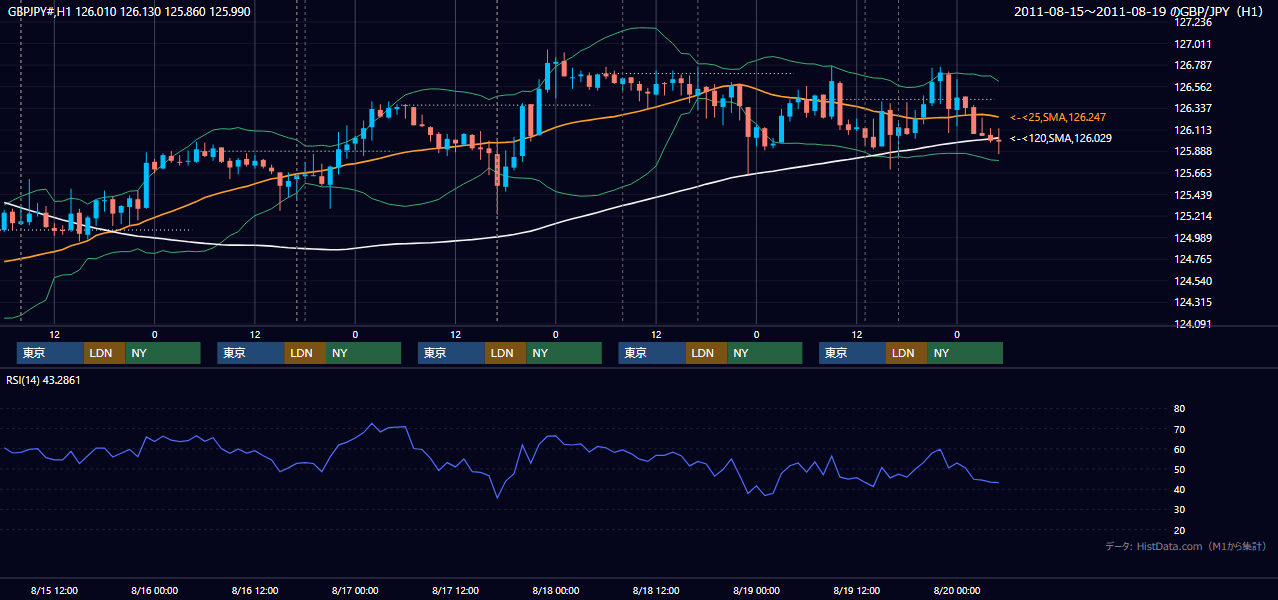Click the RSI level 40 label
Viewport: 1278px width, 600px height.
[1179, 489]
